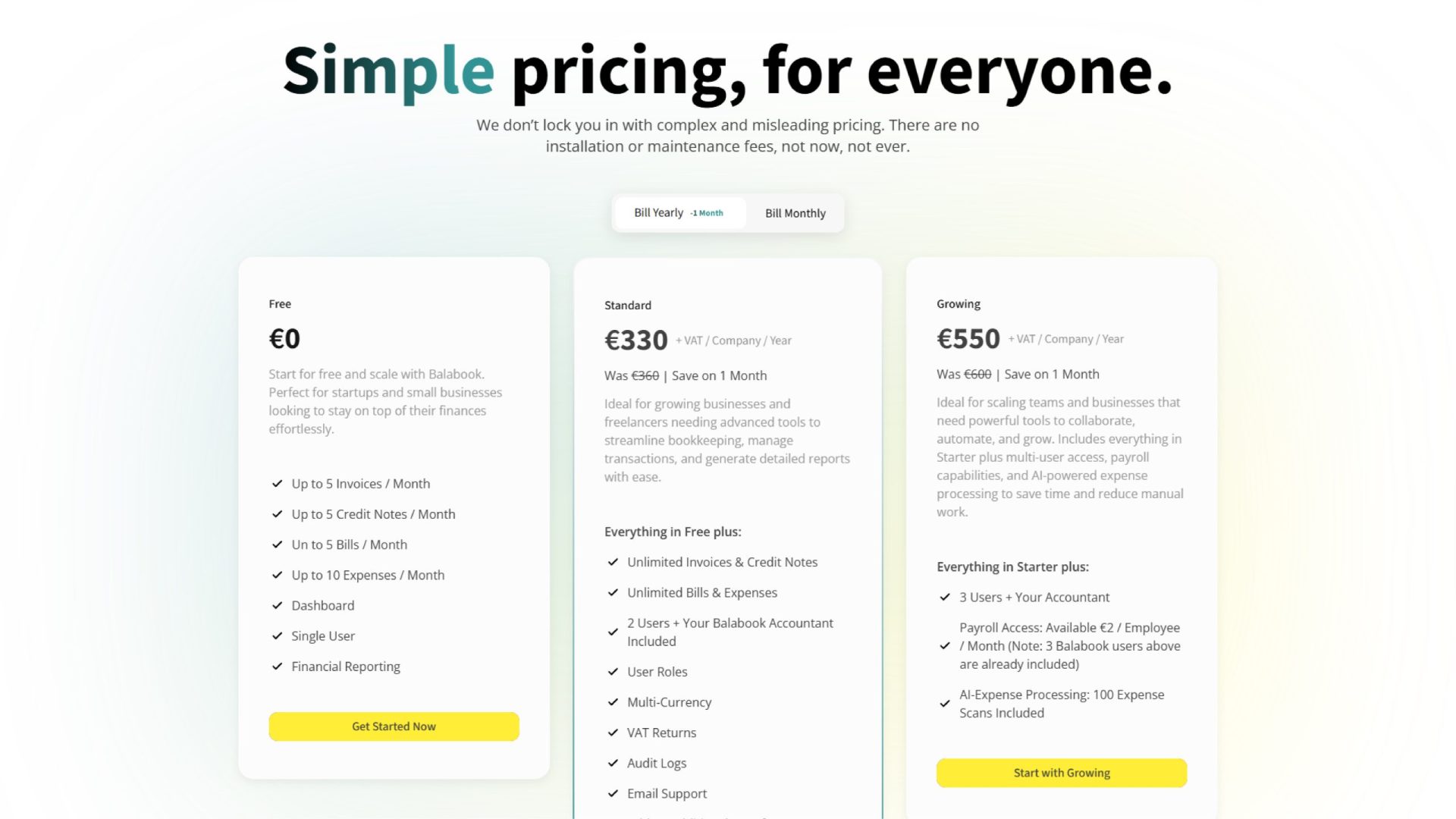
Task: Click checkmark icon beside Financial Reporting
Action: pyautogui.click(x=278, y=667)
